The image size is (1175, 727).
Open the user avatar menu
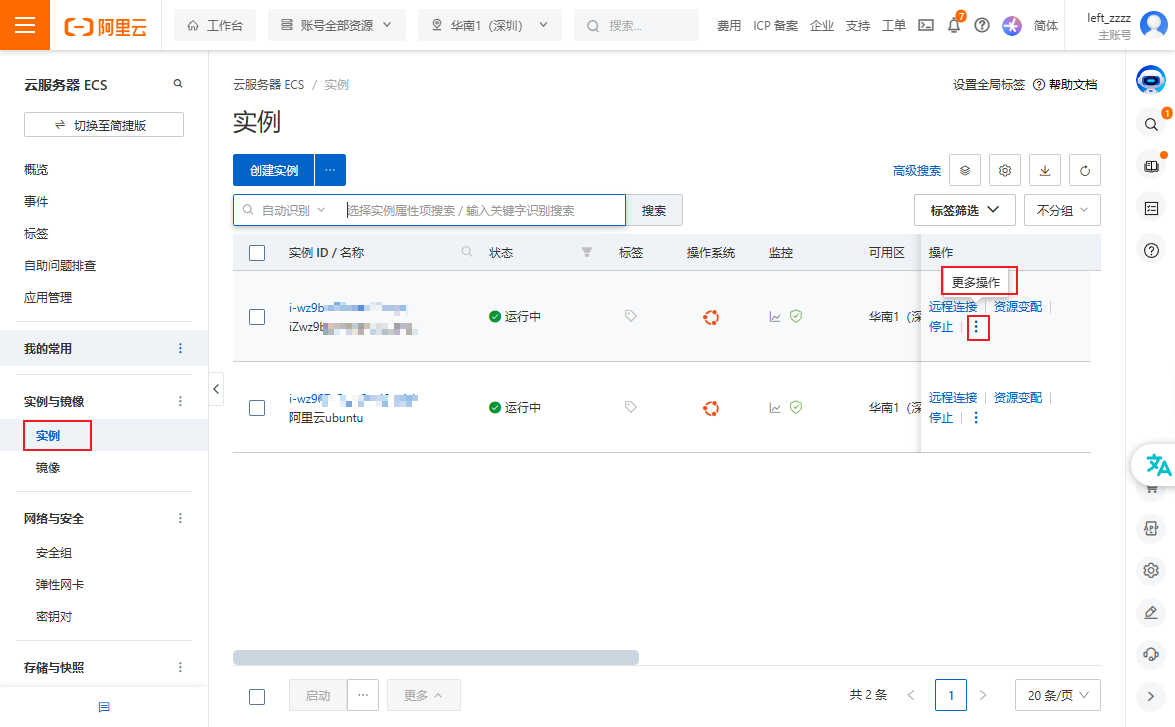point(1154,25)
